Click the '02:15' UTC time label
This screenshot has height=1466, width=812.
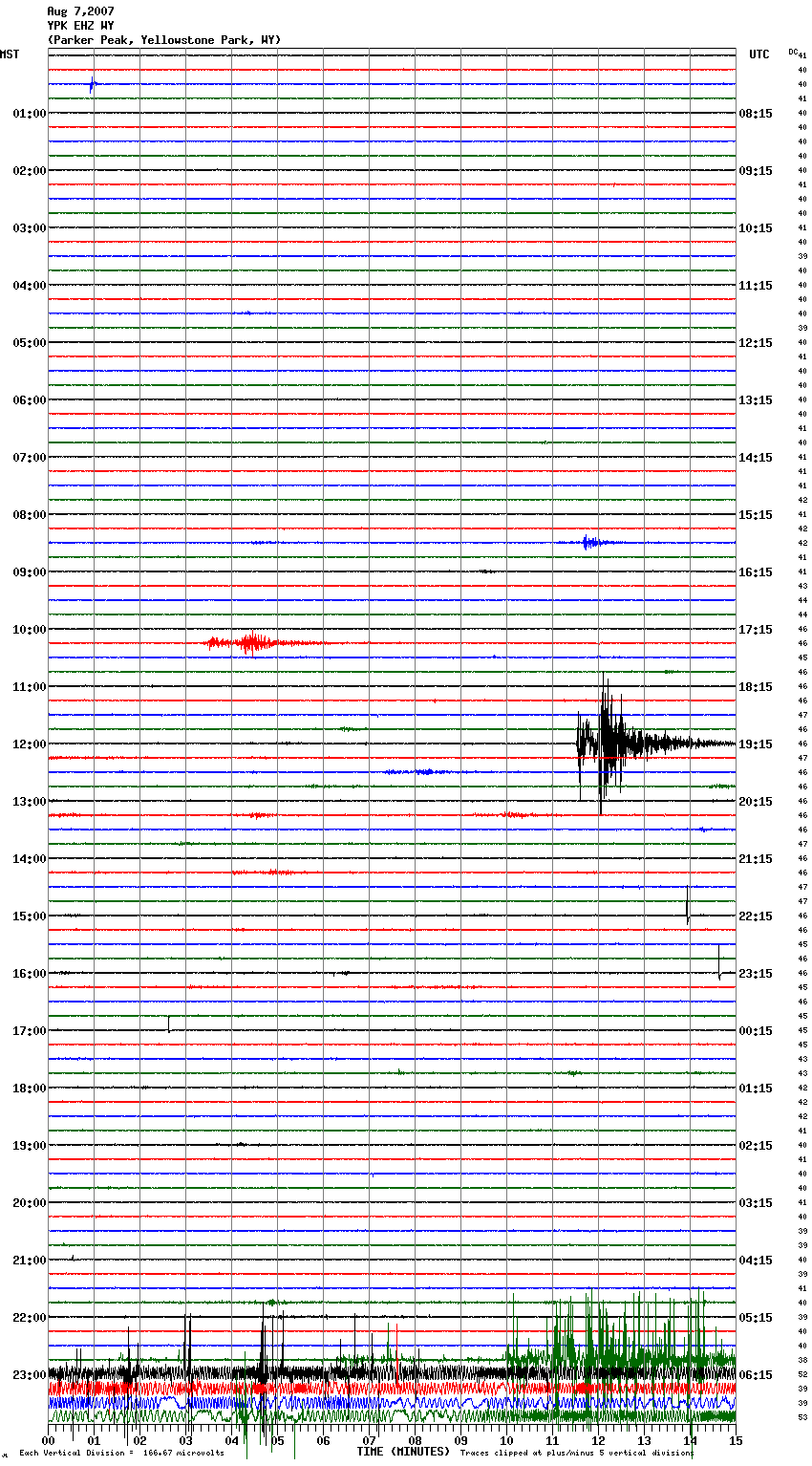[x=756, y=1146]
